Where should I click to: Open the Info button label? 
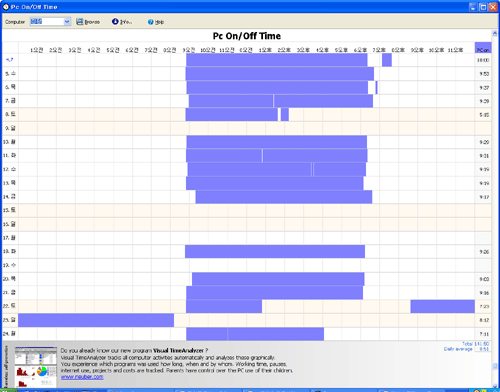(x=126, y=22)
